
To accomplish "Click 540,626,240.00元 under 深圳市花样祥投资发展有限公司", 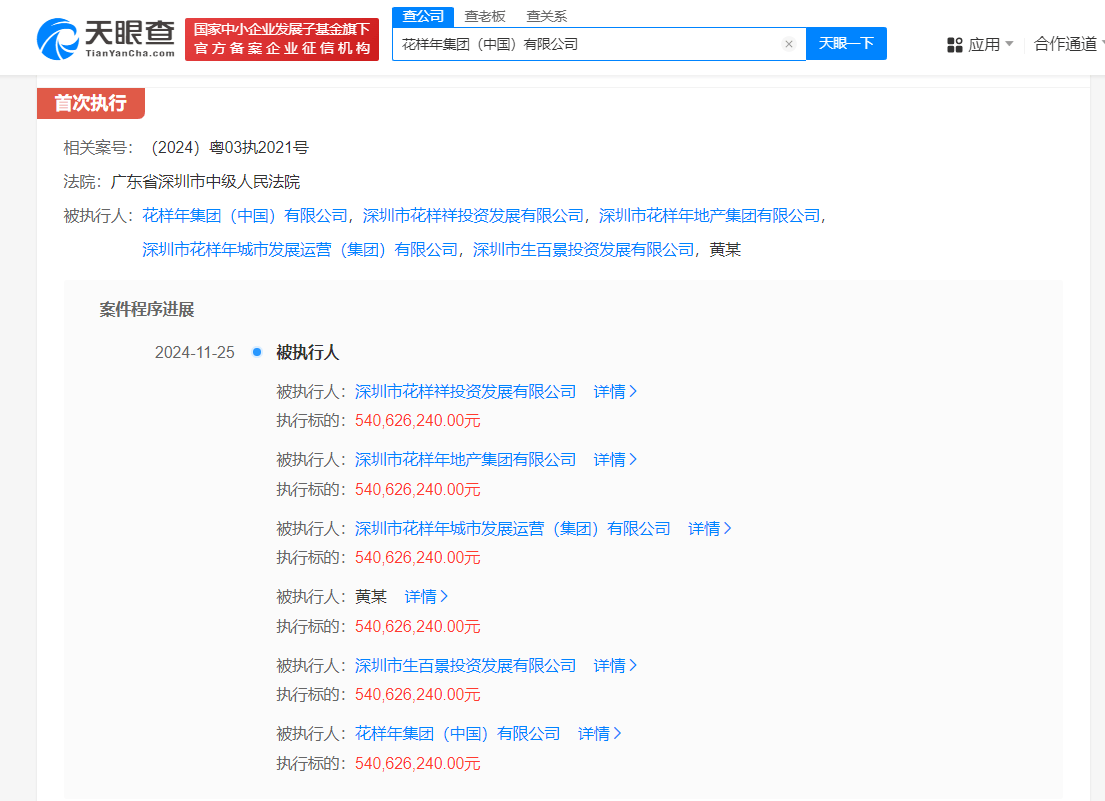I will pyautogui.click(x=417, y=421).
